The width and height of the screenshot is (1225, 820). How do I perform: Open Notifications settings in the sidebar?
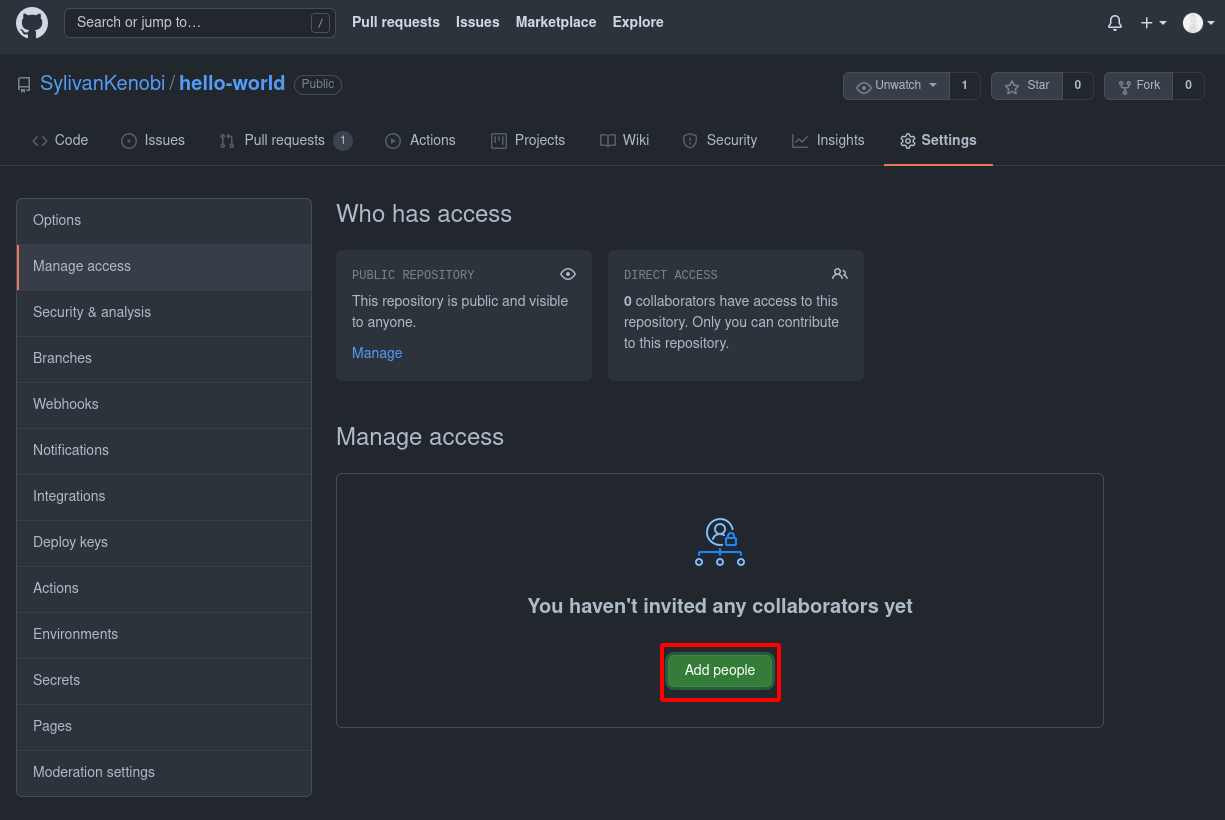click(164, 451)
